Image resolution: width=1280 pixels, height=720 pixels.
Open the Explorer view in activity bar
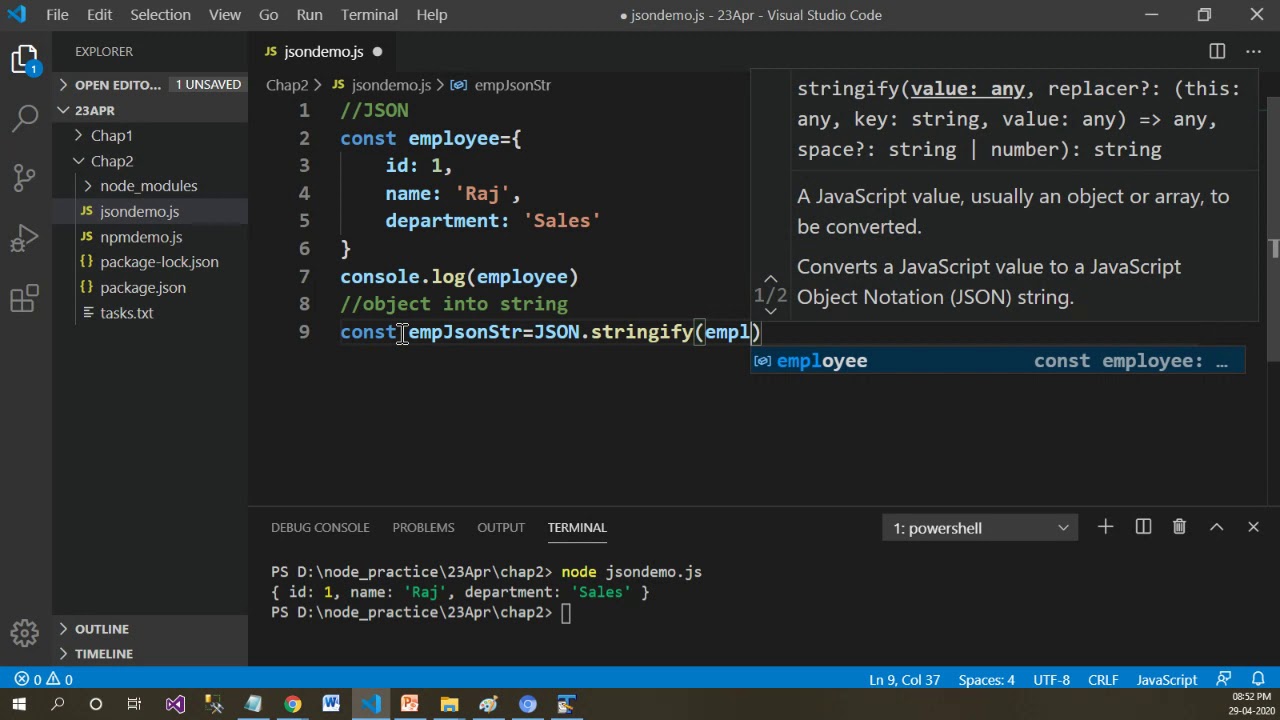coord(25,60)
